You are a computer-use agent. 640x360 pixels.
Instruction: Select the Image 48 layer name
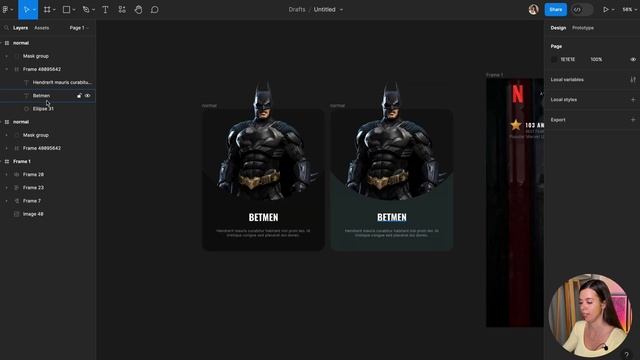tap(33, 214)
